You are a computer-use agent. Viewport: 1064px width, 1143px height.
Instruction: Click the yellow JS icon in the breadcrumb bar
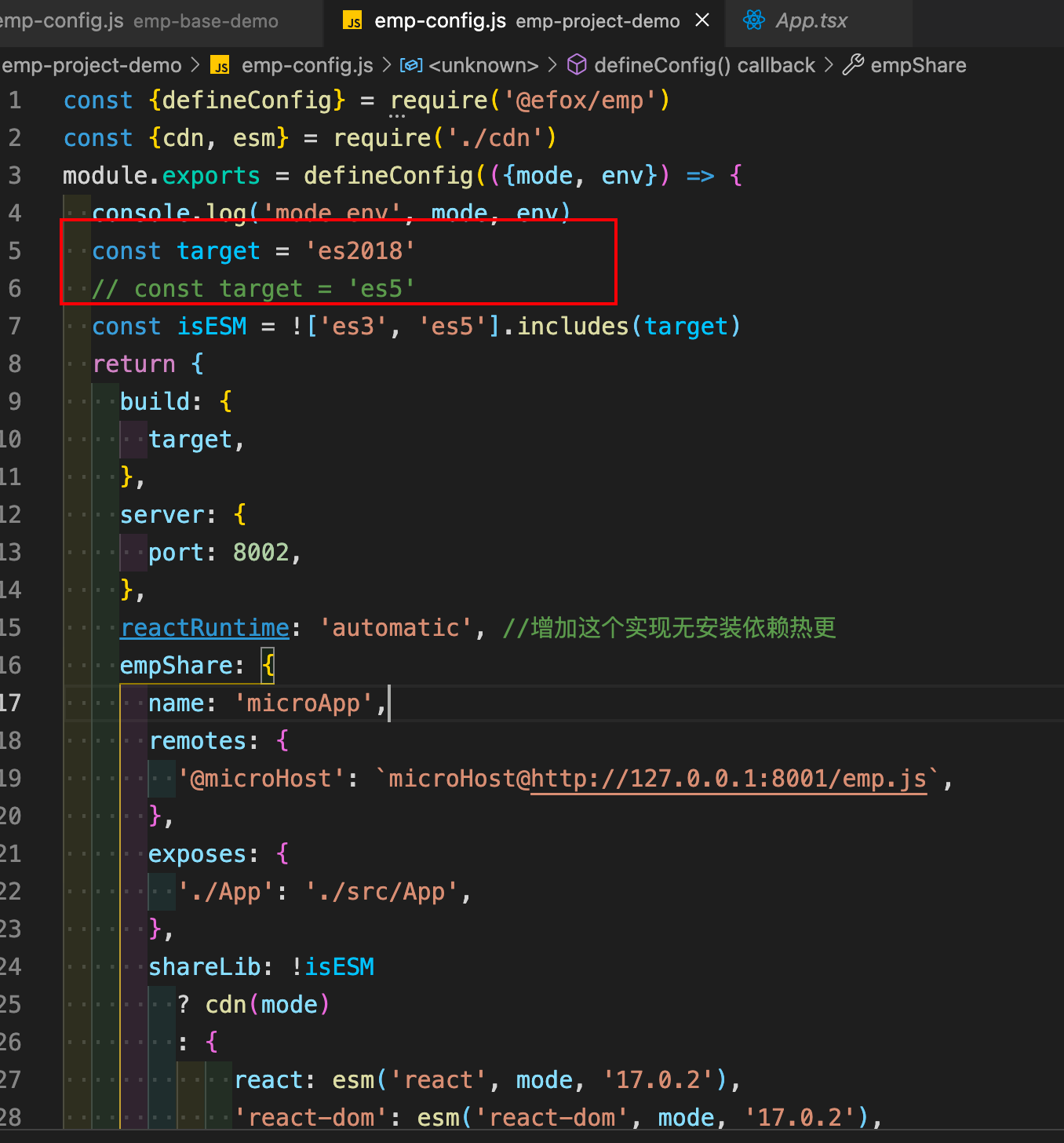220,65
